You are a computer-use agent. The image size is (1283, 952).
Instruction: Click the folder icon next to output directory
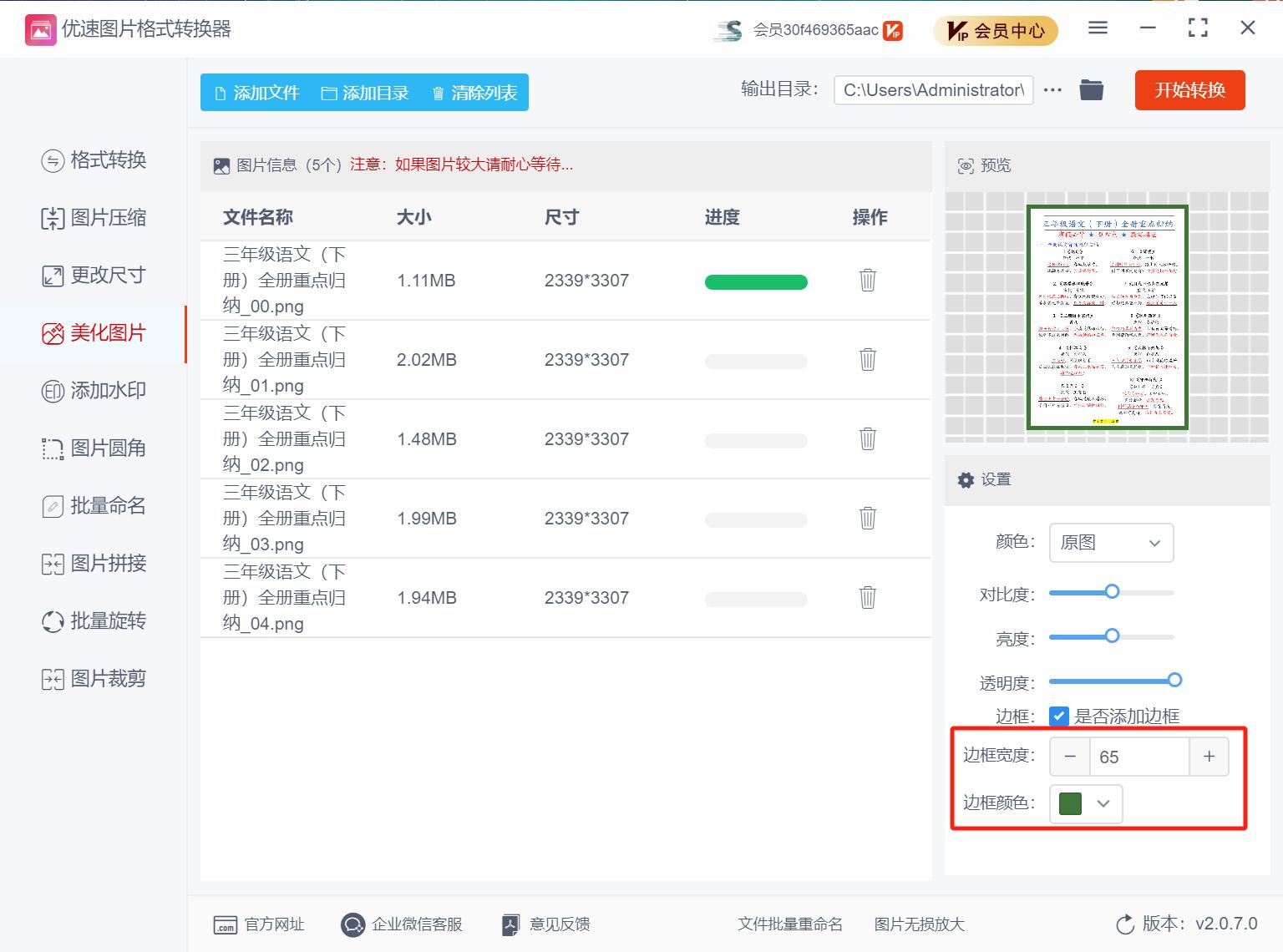click(x=1091, y=89)
